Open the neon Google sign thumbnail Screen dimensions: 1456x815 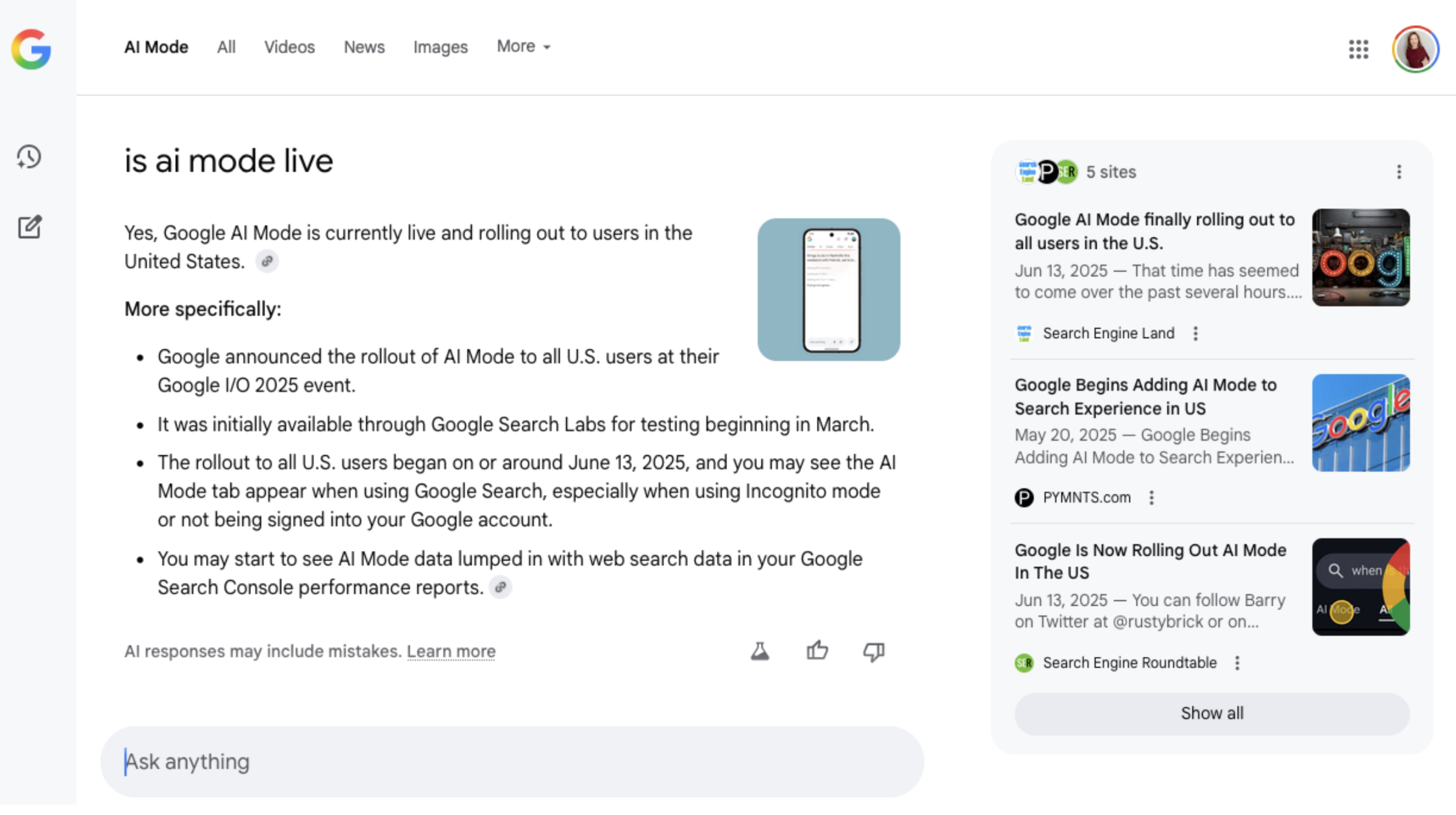point(1361,258)
